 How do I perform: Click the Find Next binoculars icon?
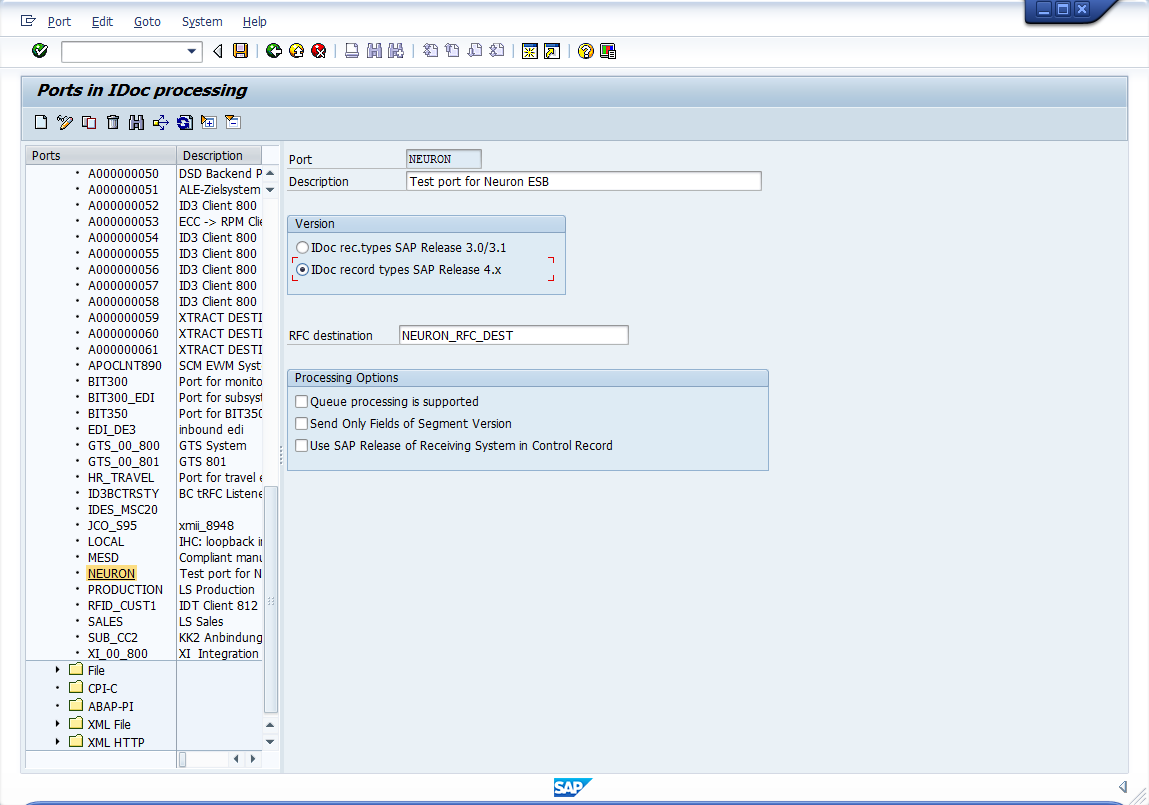click(x=396, y=51)
